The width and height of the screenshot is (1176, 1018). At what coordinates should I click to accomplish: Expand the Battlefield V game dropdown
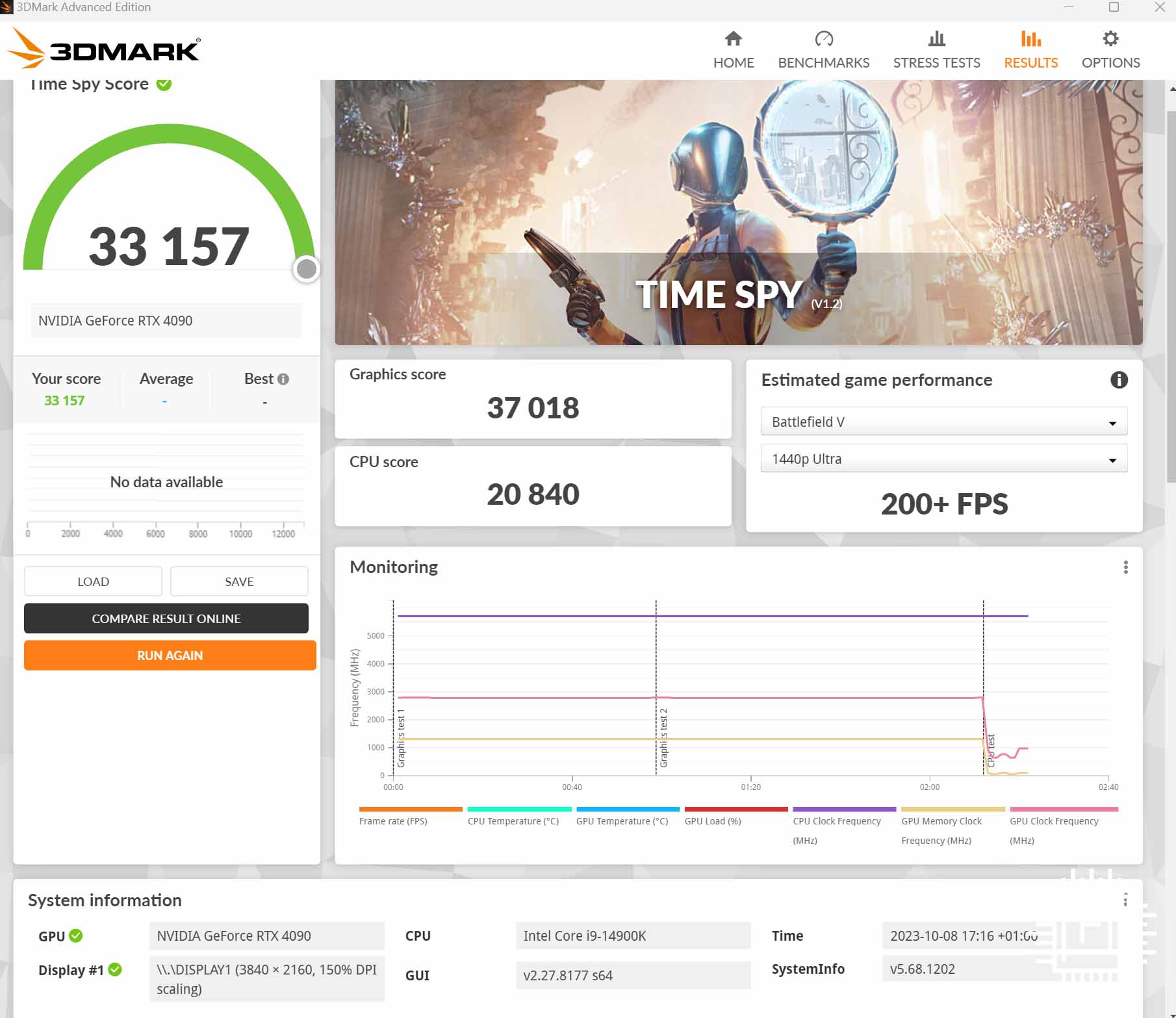pyautogui.click(x=944, y=422)
